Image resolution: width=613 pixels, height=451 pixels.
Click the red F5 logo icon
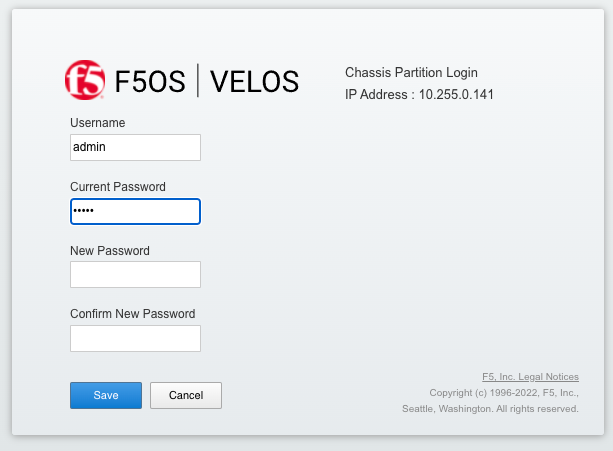coord(85,80)
